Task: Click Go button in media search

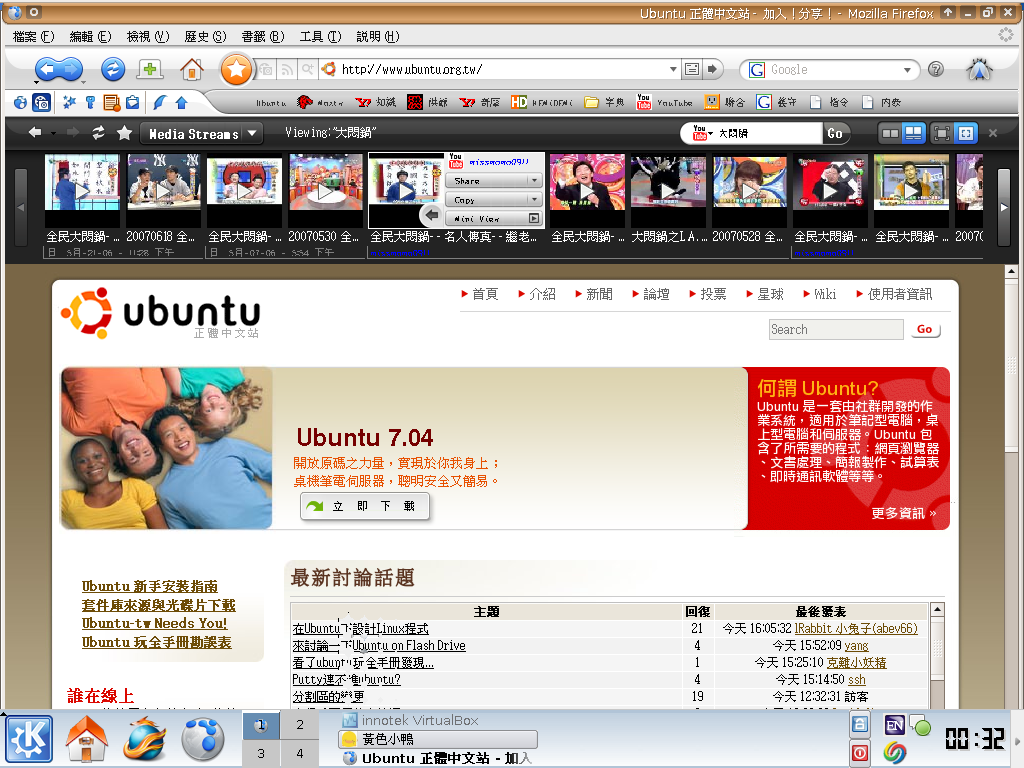Action: click(x=835, y=133)
